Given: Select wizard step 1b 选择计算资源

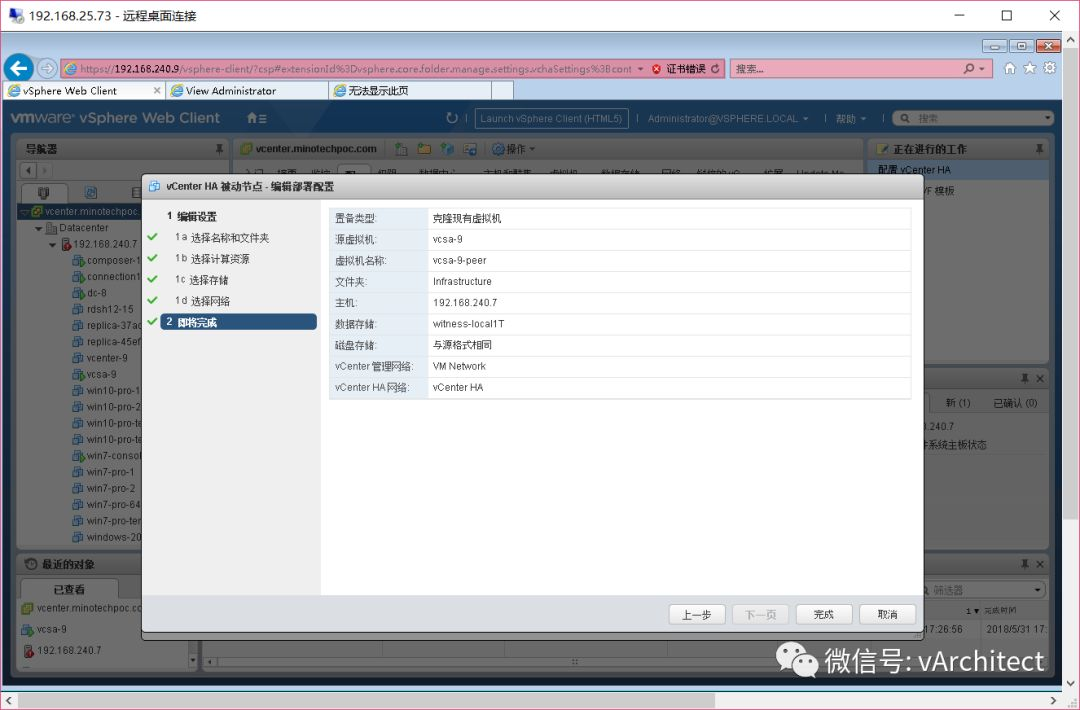Looking at the screenshot, I should pos(212,259).
